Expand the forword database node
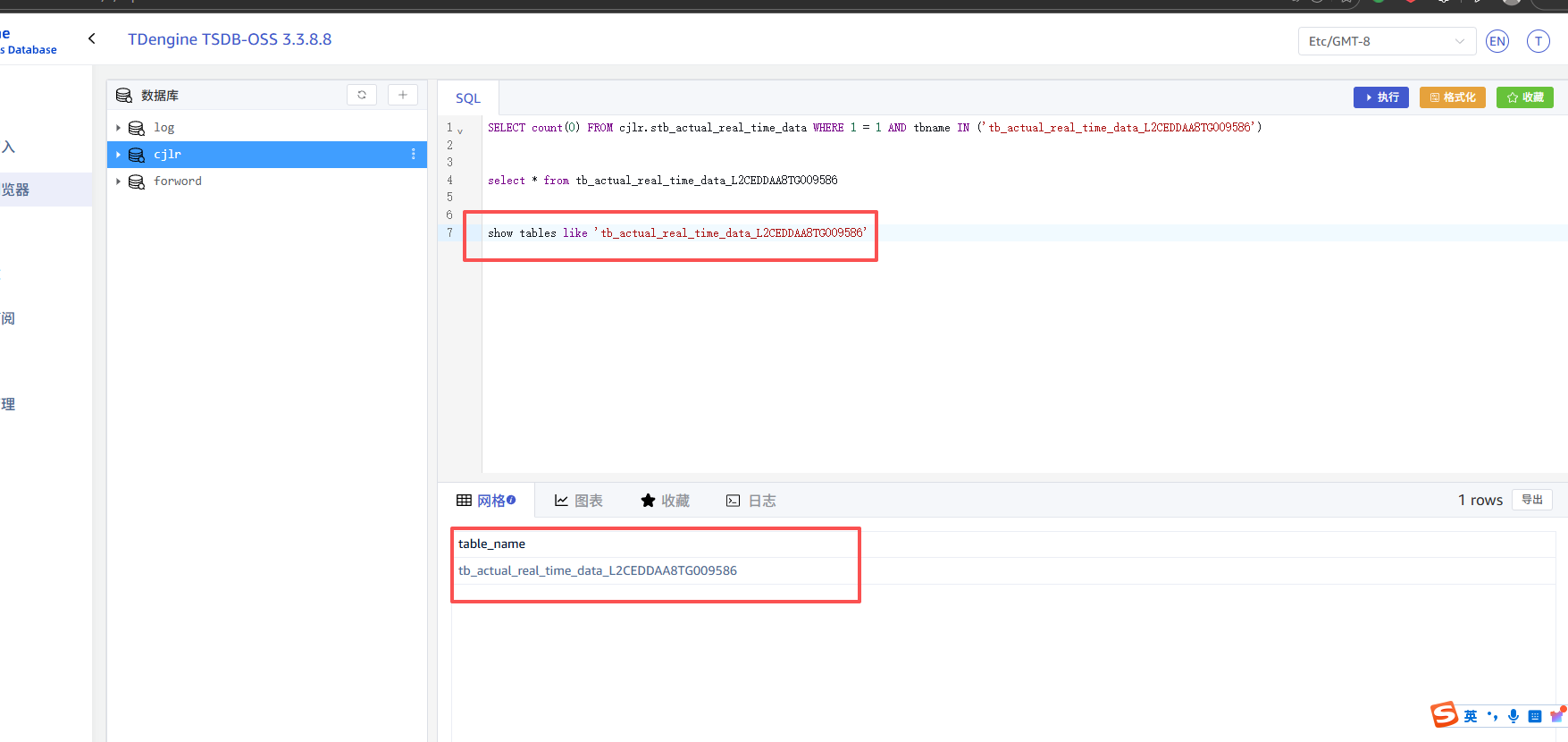Image resolution: width=1568 pixels, height=742 pixels. click(x=118, y=181)
